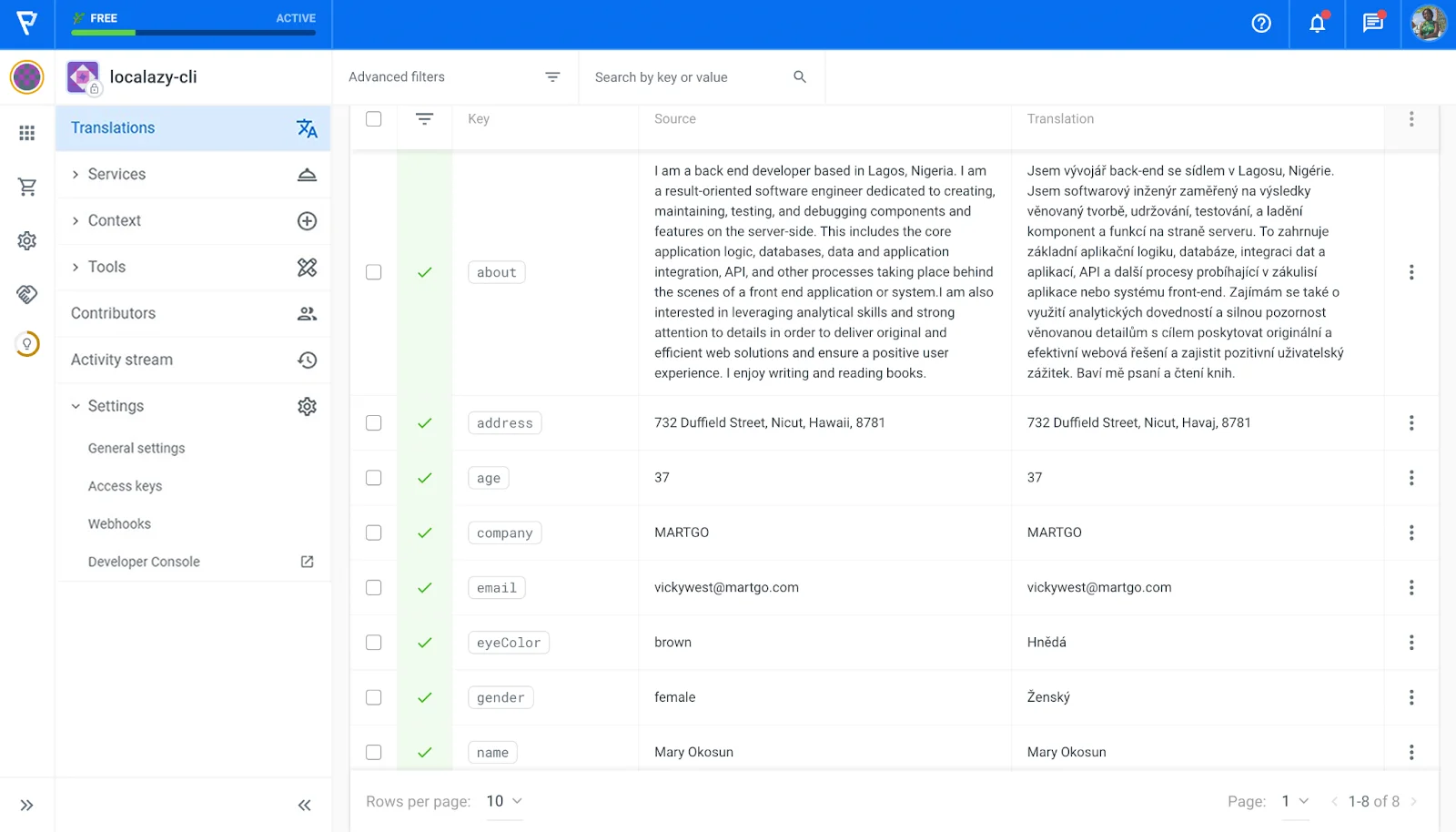The width and height of the screenshot is (1456, 832).
Task: Click the Search by key or value field
Action: 687,77
